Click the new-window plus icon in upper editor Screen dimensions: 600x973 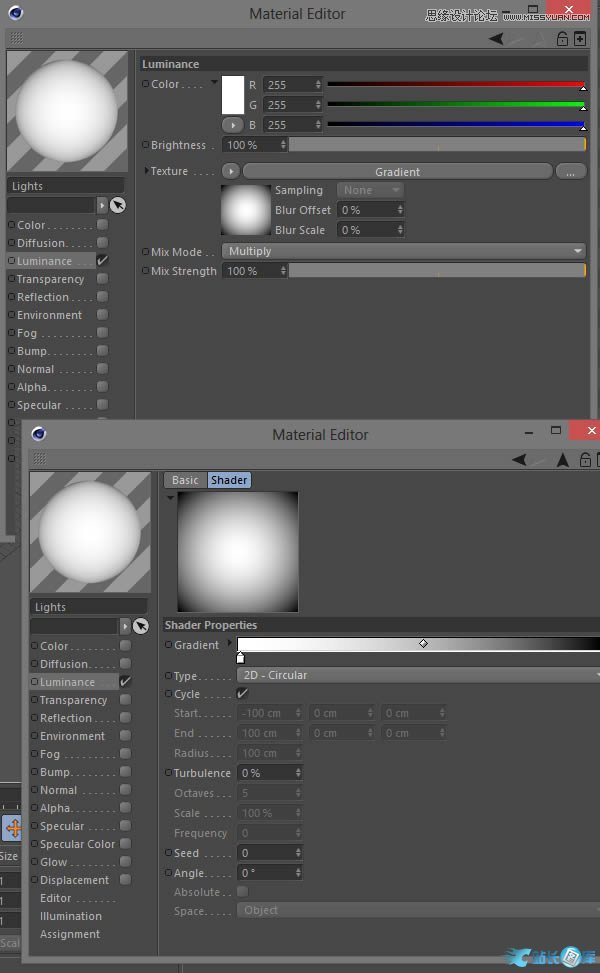580,39
